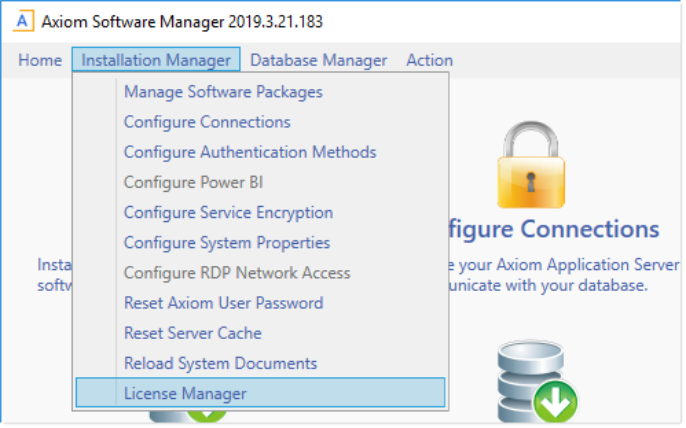
Task: Open Configure Service Encryption
Action: click(228, 213)
